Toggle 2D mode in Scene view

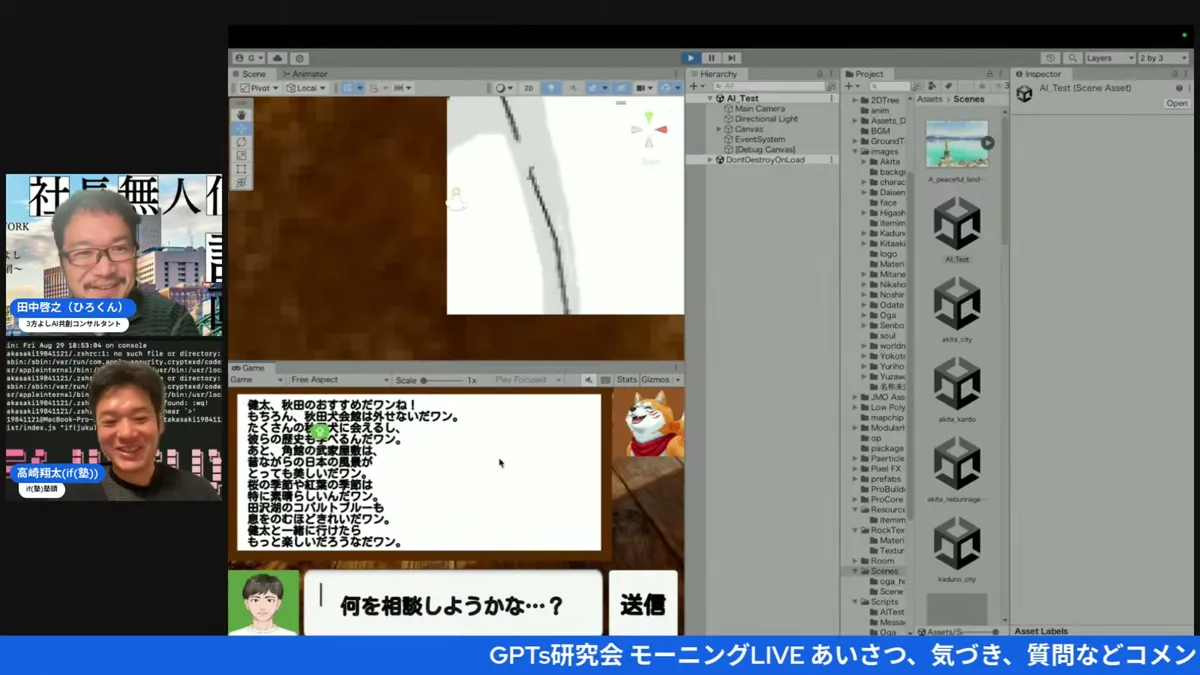tap(529, 88)
